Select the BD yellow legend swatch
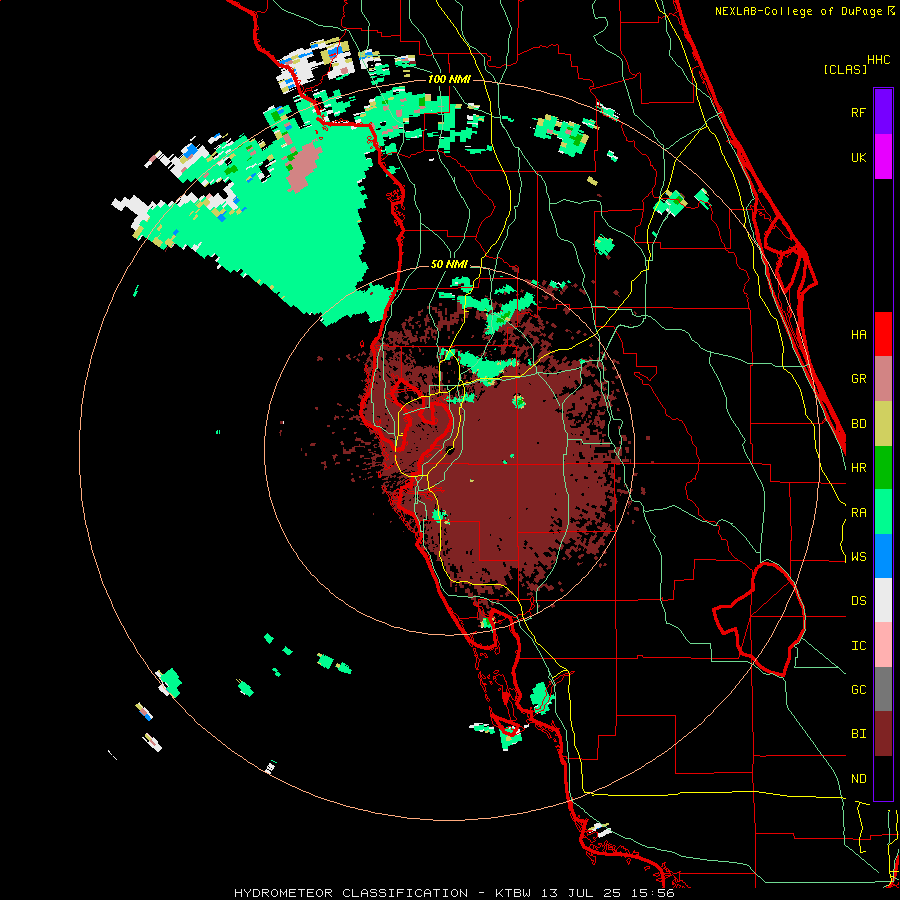The height and width of the screenshot is (900, 900). pyautogui.click(x=883, y=424)
